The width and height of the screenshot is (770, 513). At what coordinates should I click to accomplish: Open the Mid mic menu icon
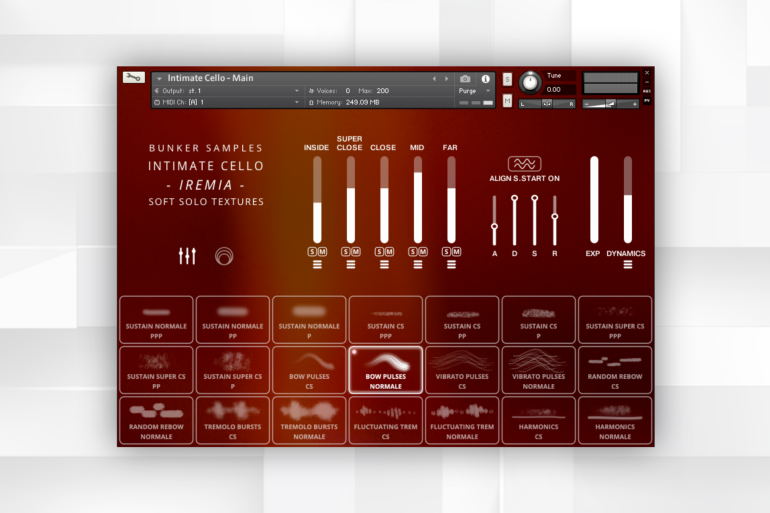[418, 265]
